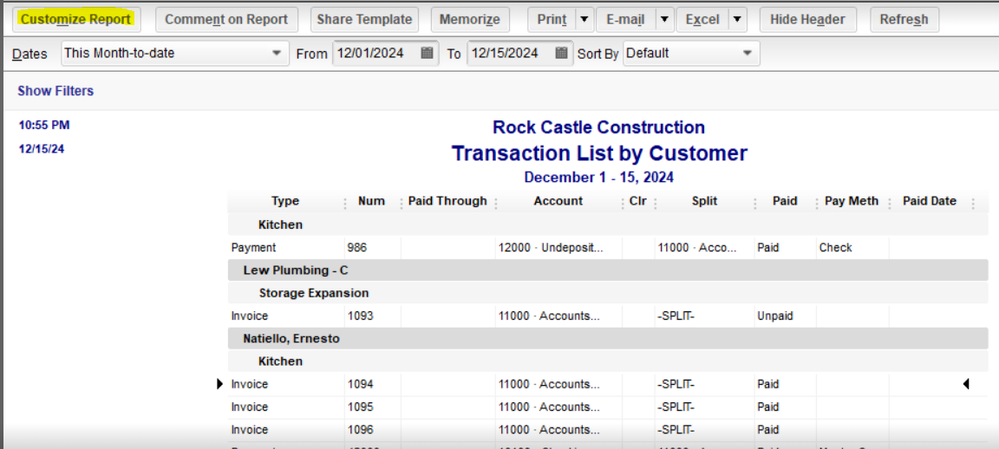Image resolution: width=999 pixels, height=449 pixels.
Task: Expand the E-mail button dropdown arrow
Action: point(665,19)
